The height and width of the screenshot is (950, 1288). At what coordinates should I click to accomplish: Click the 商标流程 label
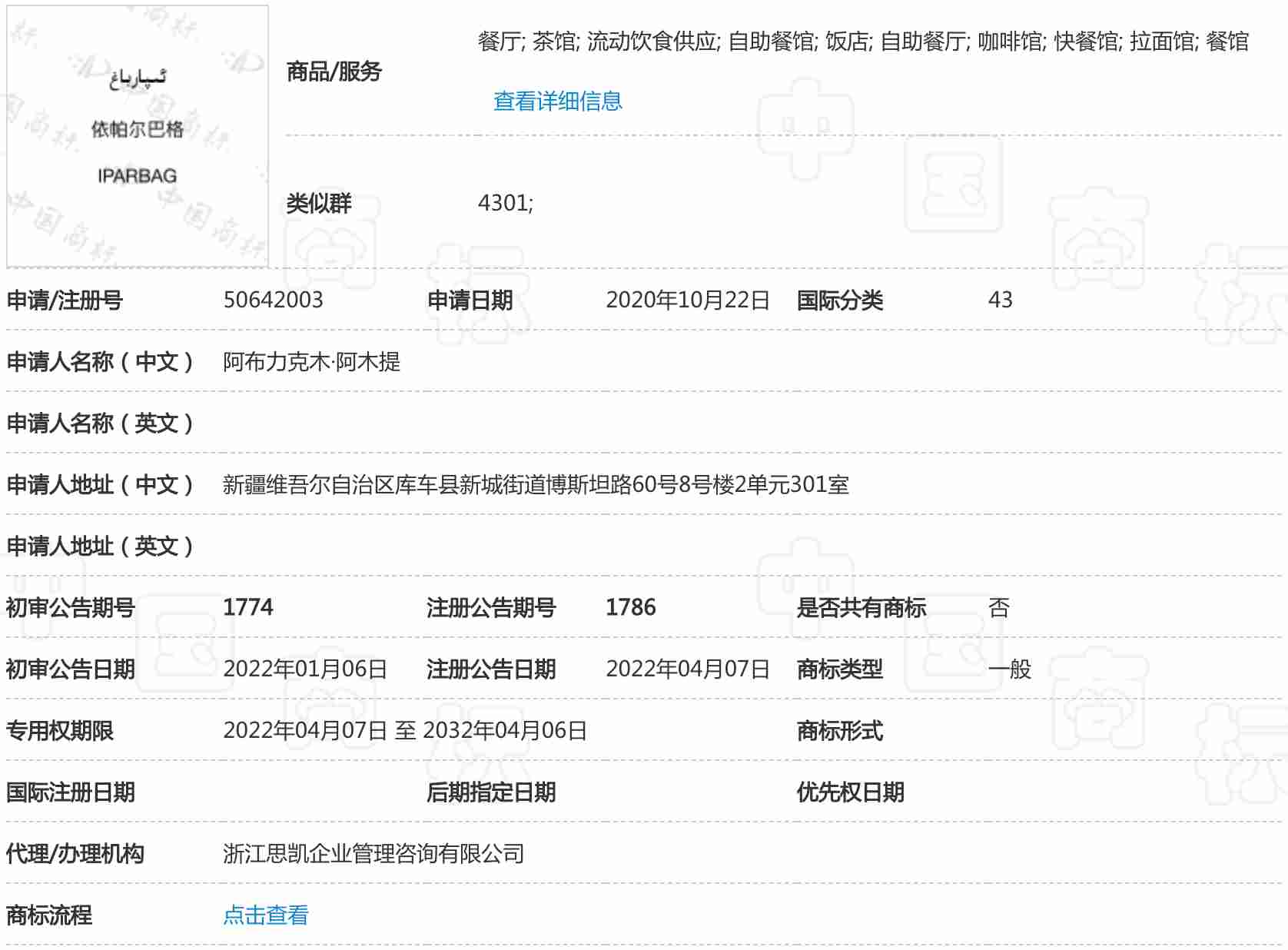49,915
